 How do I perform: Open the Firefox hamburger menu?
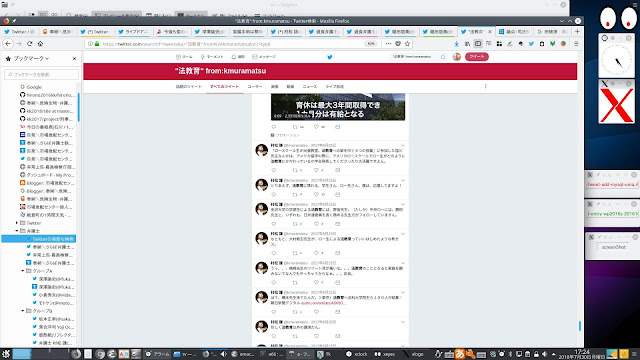576,44
